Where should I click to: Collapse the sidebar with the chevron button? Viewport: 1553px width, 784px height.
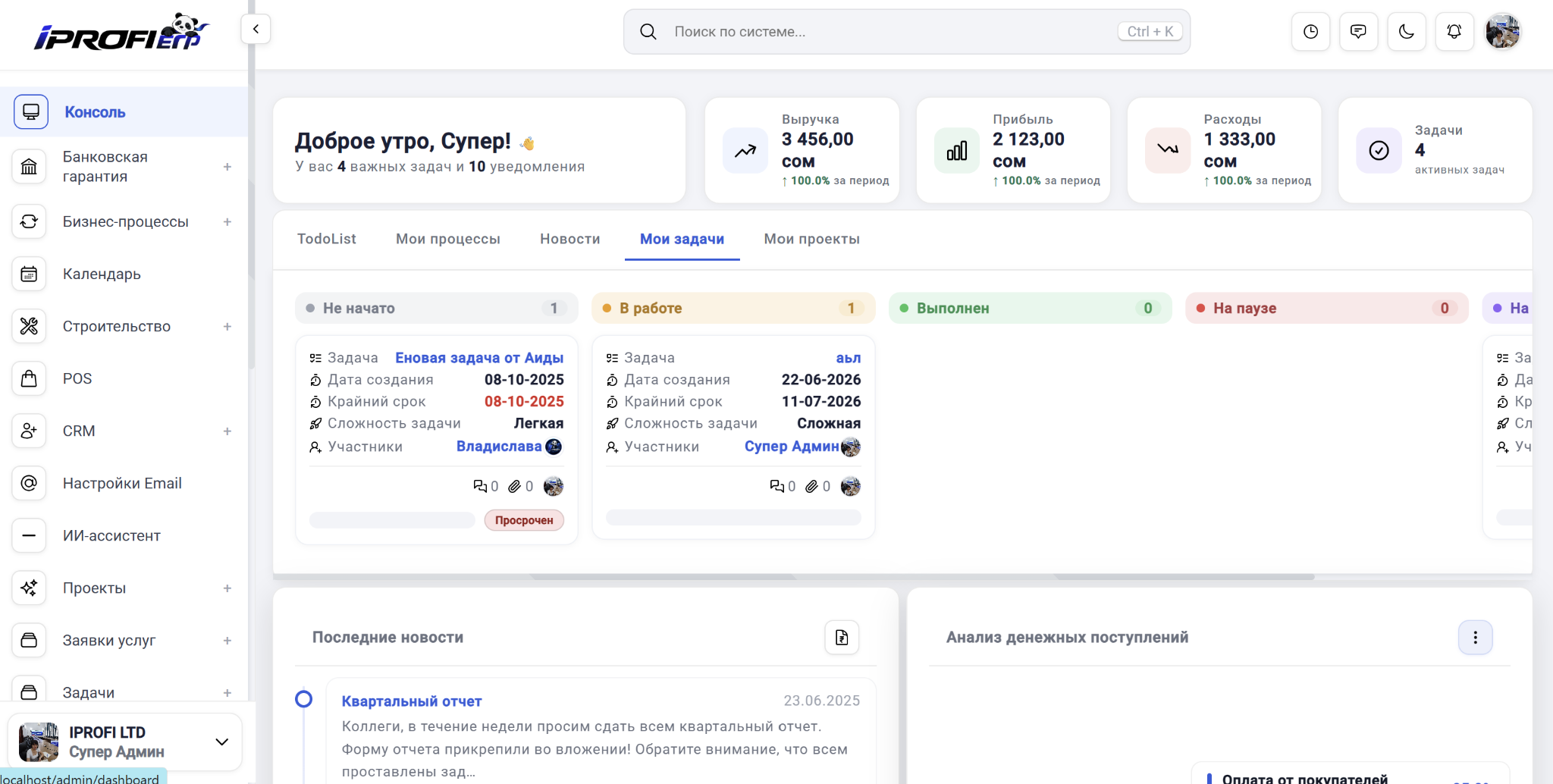click(x=256, y=29)
